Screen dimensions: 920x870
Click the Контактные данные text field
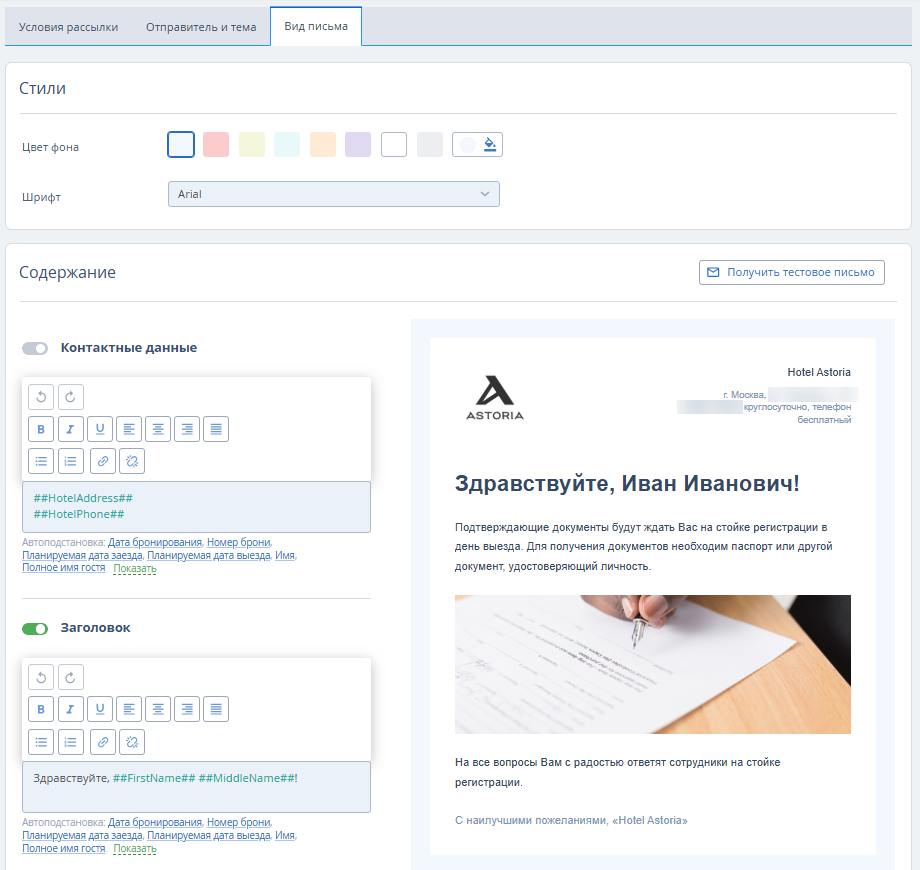point(196,507)
